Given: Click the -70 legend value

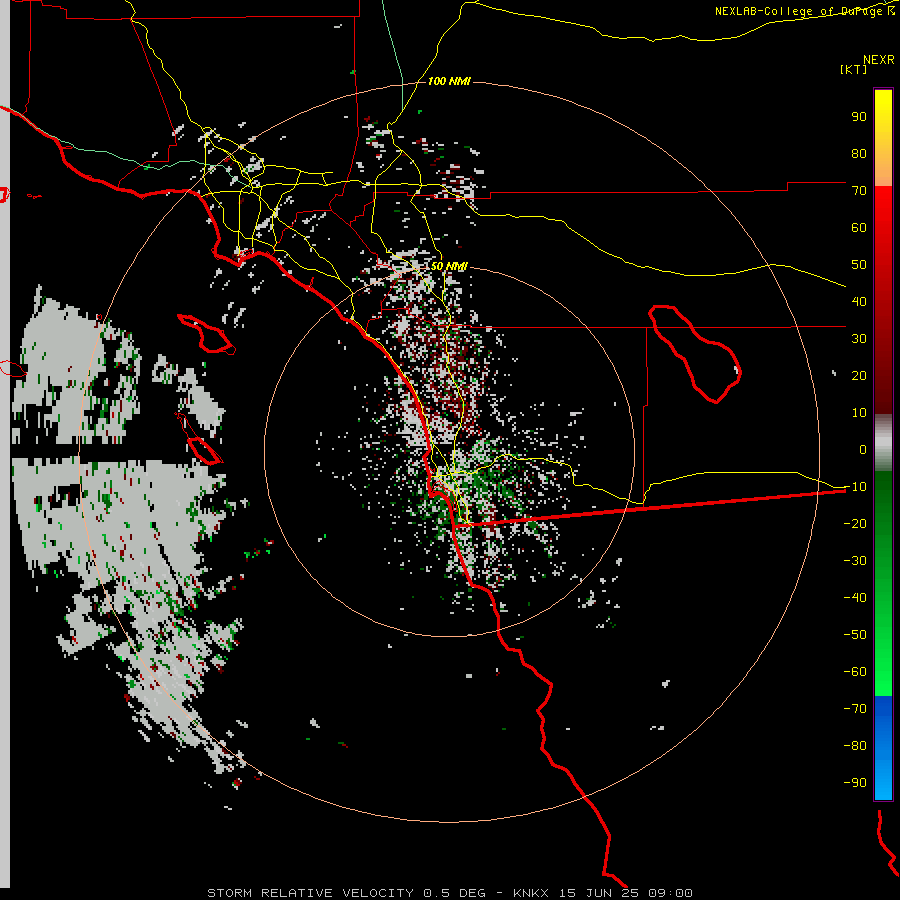Looking at the screenshot, I should tap(855, 709).
